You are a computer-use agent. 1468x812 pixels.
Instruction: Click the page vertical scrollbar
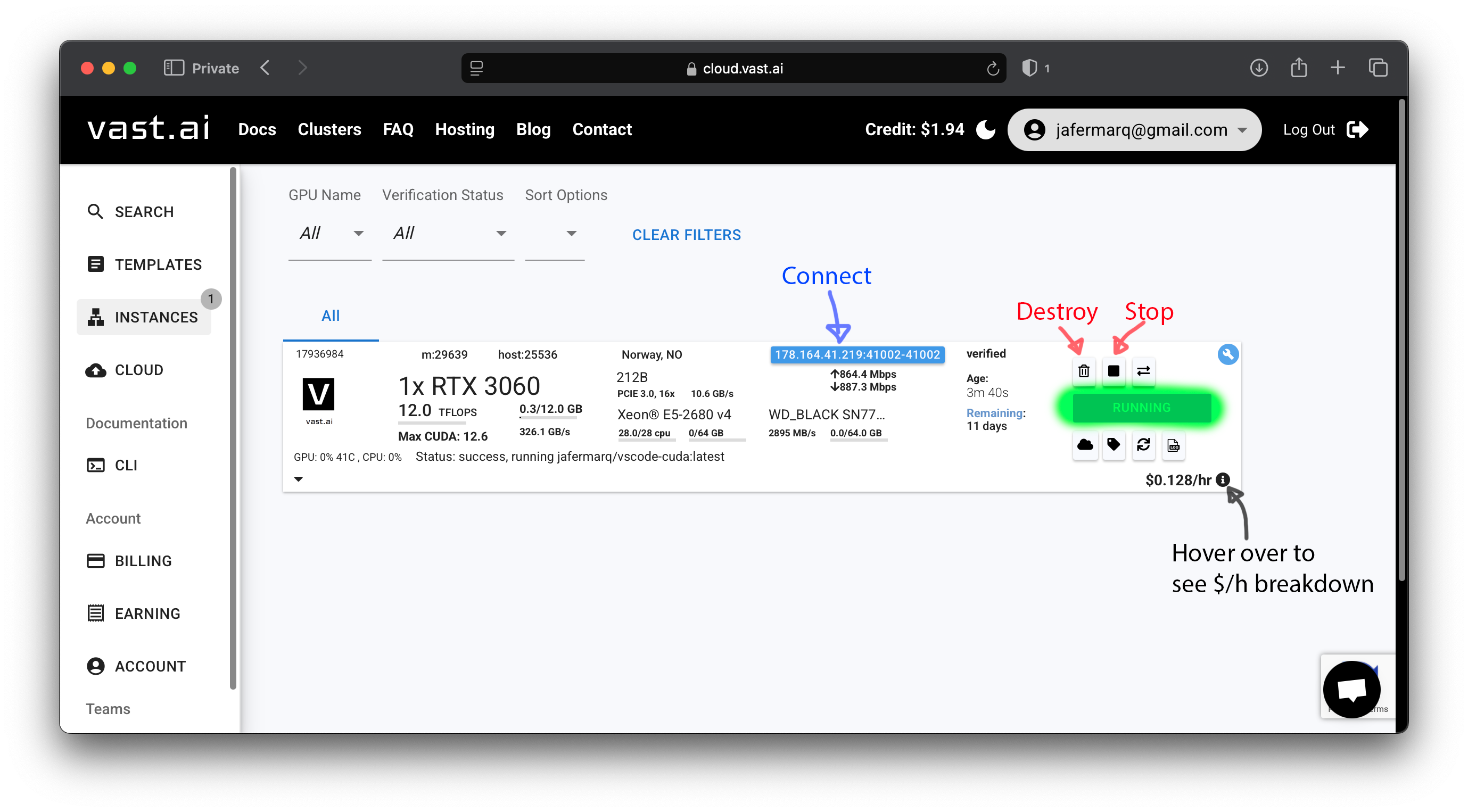[x=1401, y=341]
